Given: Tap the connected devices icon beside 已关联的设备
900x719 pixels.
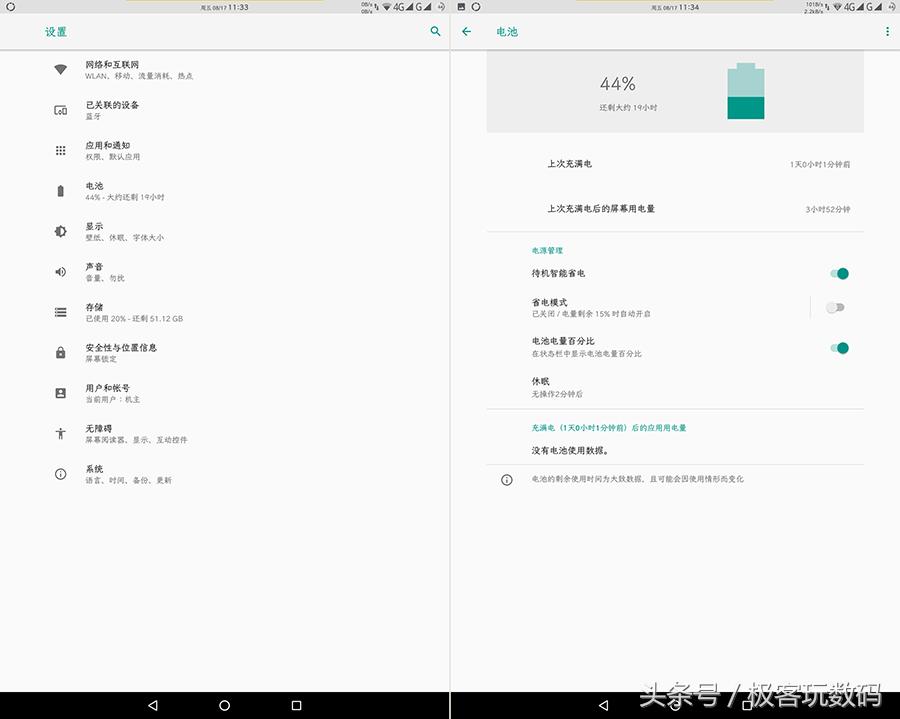Looking at the screenshot, I should click(60, 110).
